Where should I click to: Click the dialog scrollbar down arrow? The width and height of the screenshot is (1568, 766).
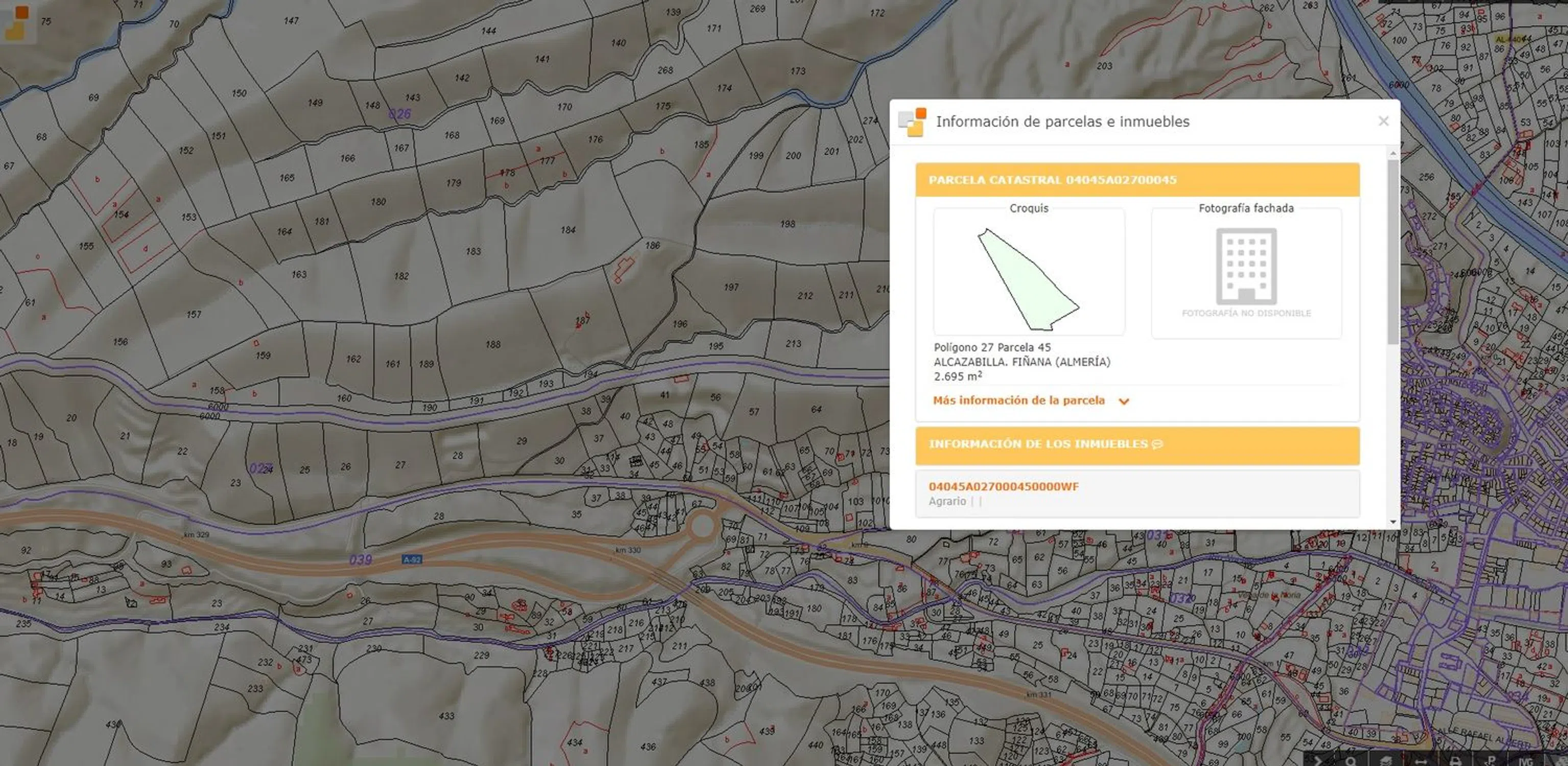(1393, 522)
